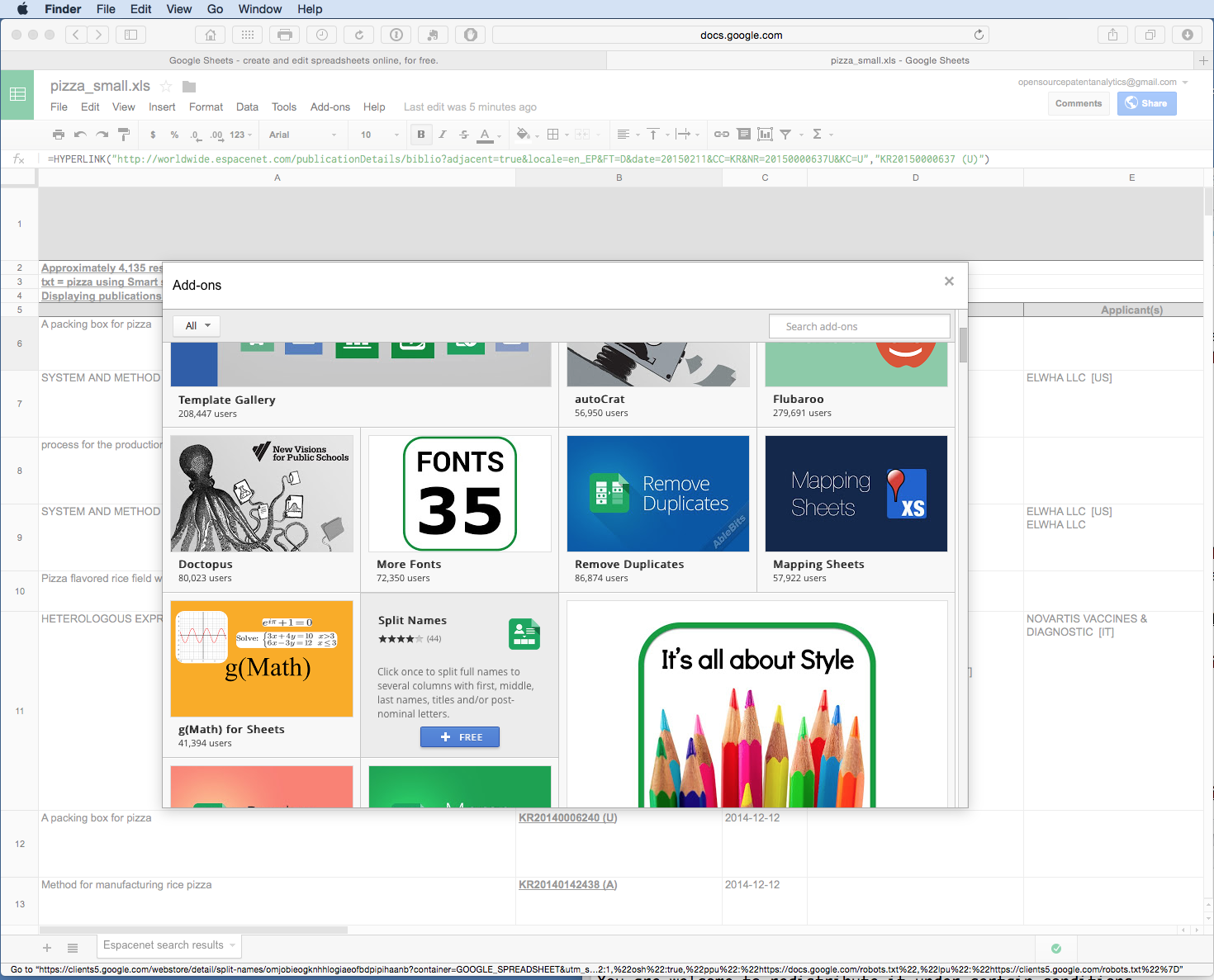
Task: Click the Google Sheets home icon
Action: pyautogui.click(x=17, y=94)
